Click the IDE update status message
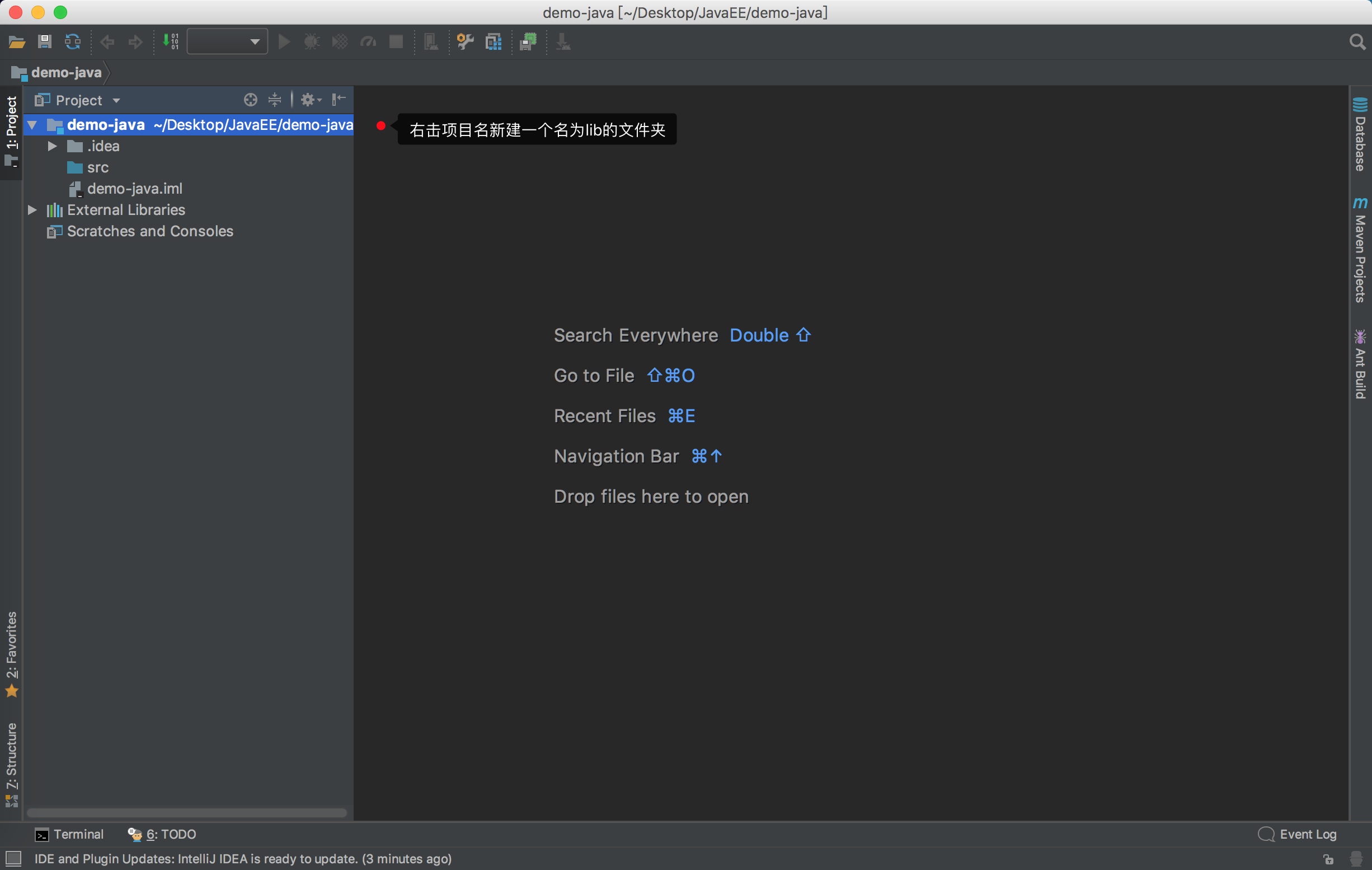 [x=243, y=859]
